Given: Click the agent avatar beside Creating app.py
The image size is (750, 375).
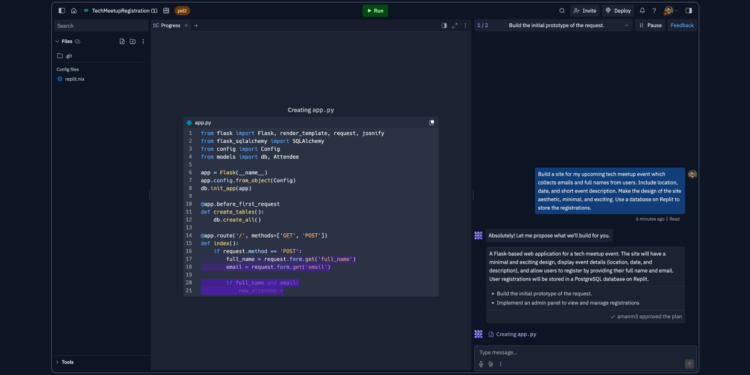Looking at the screenshot, I should click(478, 334).
